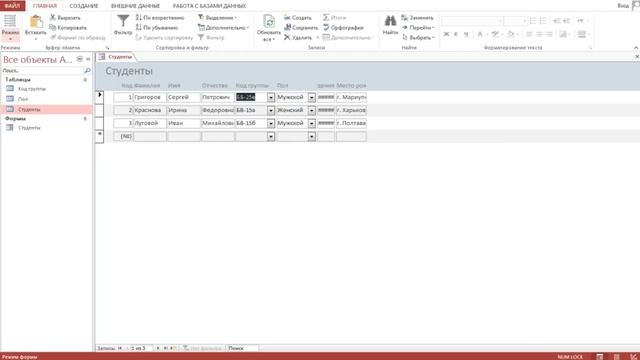Screen dimensions: 640x360
Task: Open Перейти go-to dropdown
Action: point(418,28)
